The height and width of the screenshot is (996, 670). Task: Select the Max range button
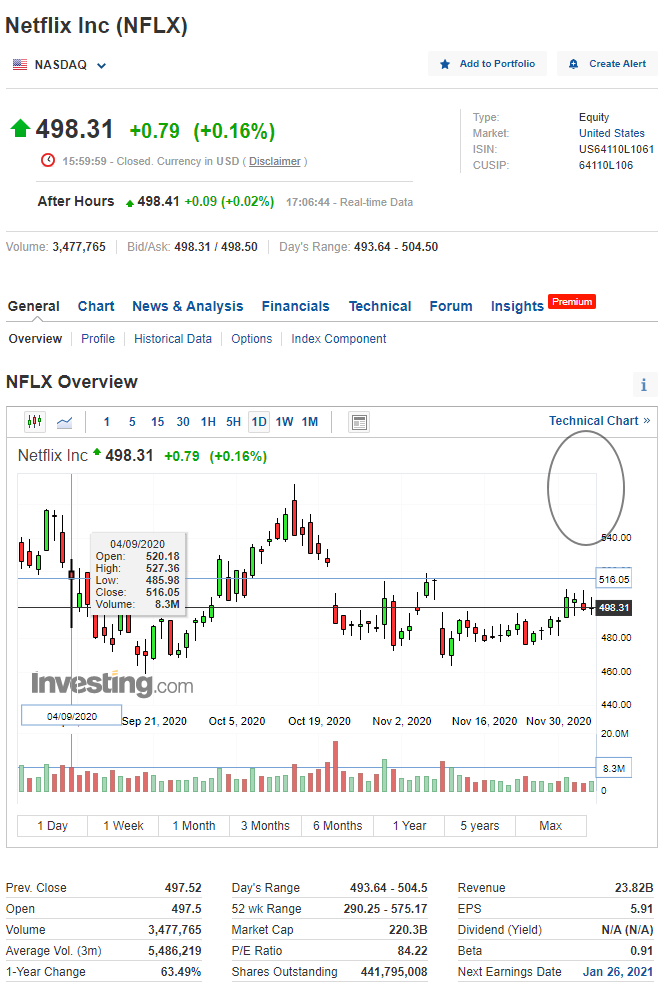tap(551, 826)
